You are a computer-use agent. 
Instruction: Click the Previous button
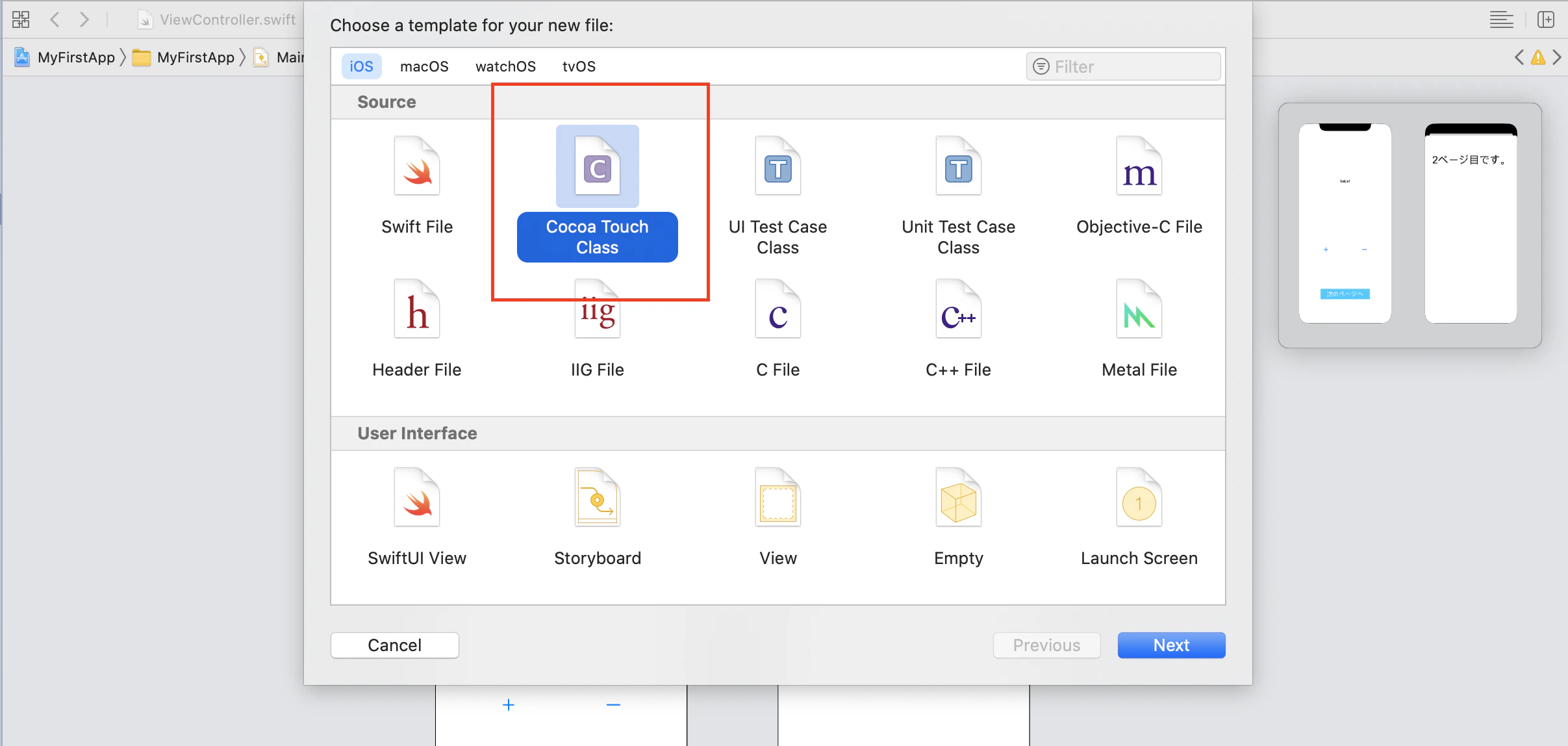point(1046,645)
